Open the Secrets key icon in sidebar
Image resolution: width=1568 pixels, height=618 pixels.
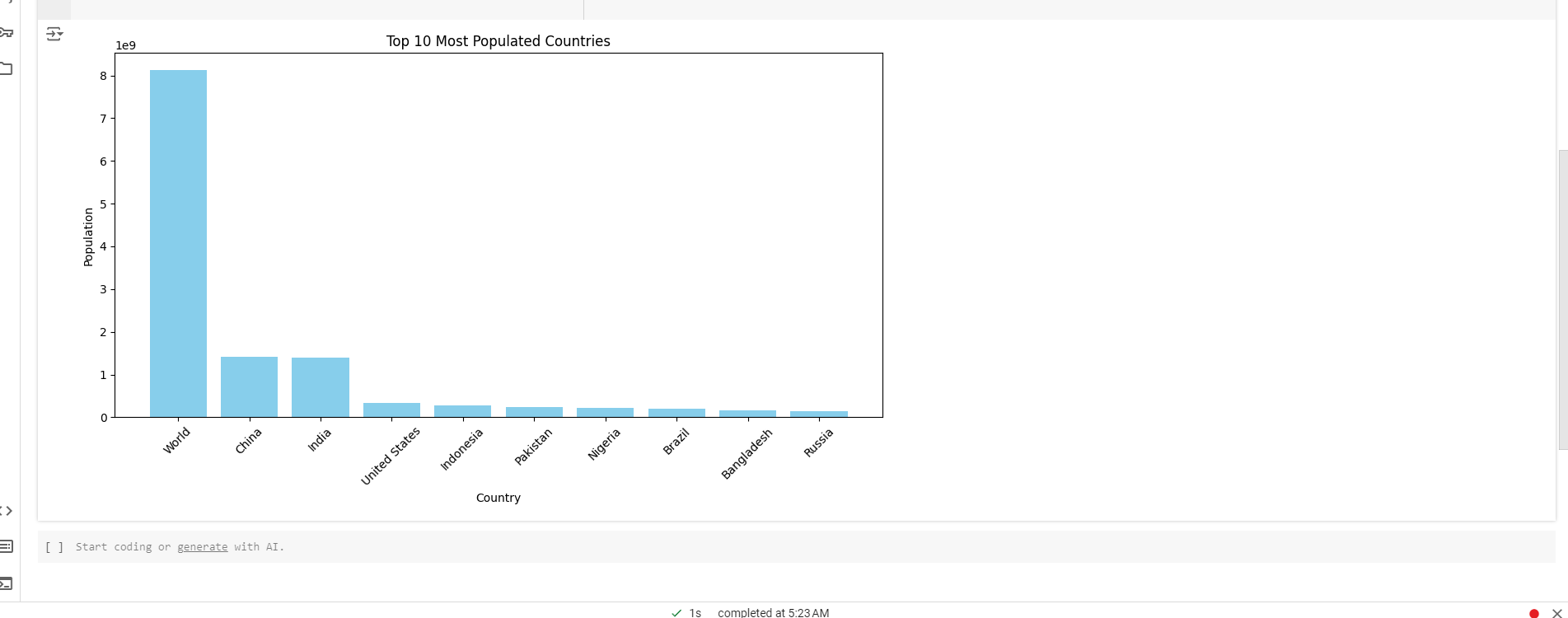[x=7, y=33]
